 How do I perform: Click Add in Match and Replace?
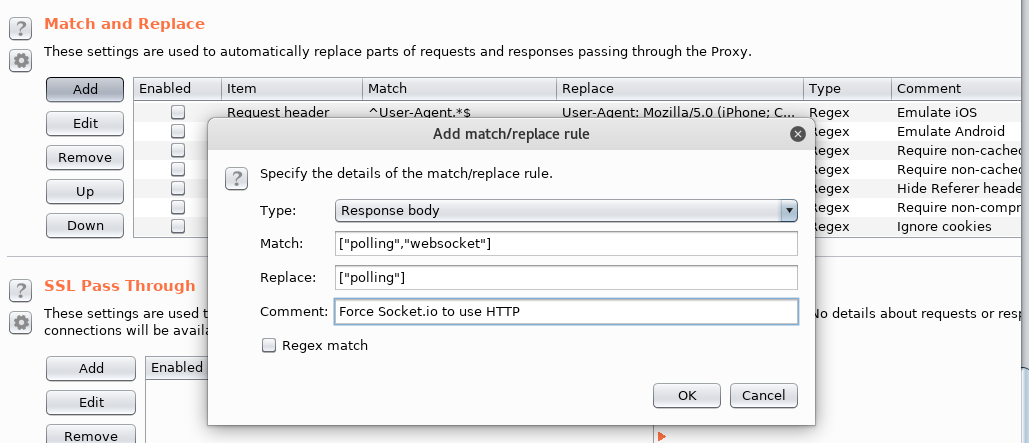[x=85, y=89]
